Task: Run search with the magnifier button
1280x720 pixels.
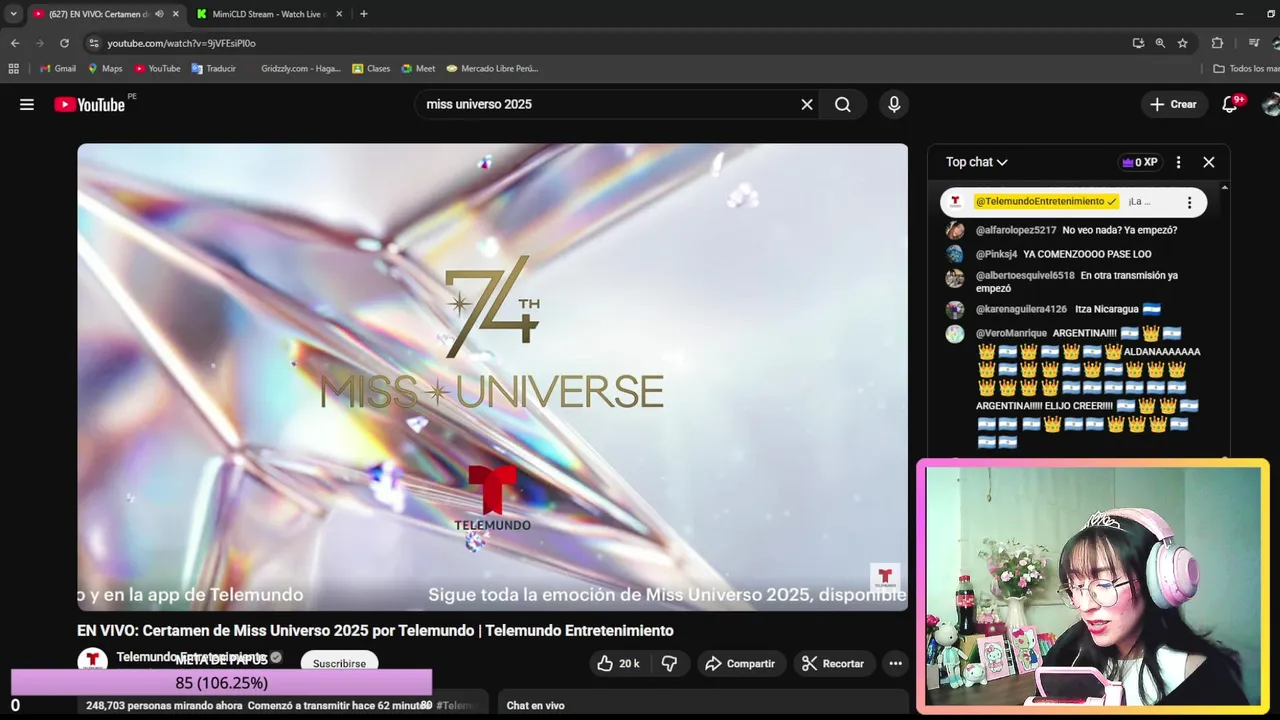Action: 843,104
